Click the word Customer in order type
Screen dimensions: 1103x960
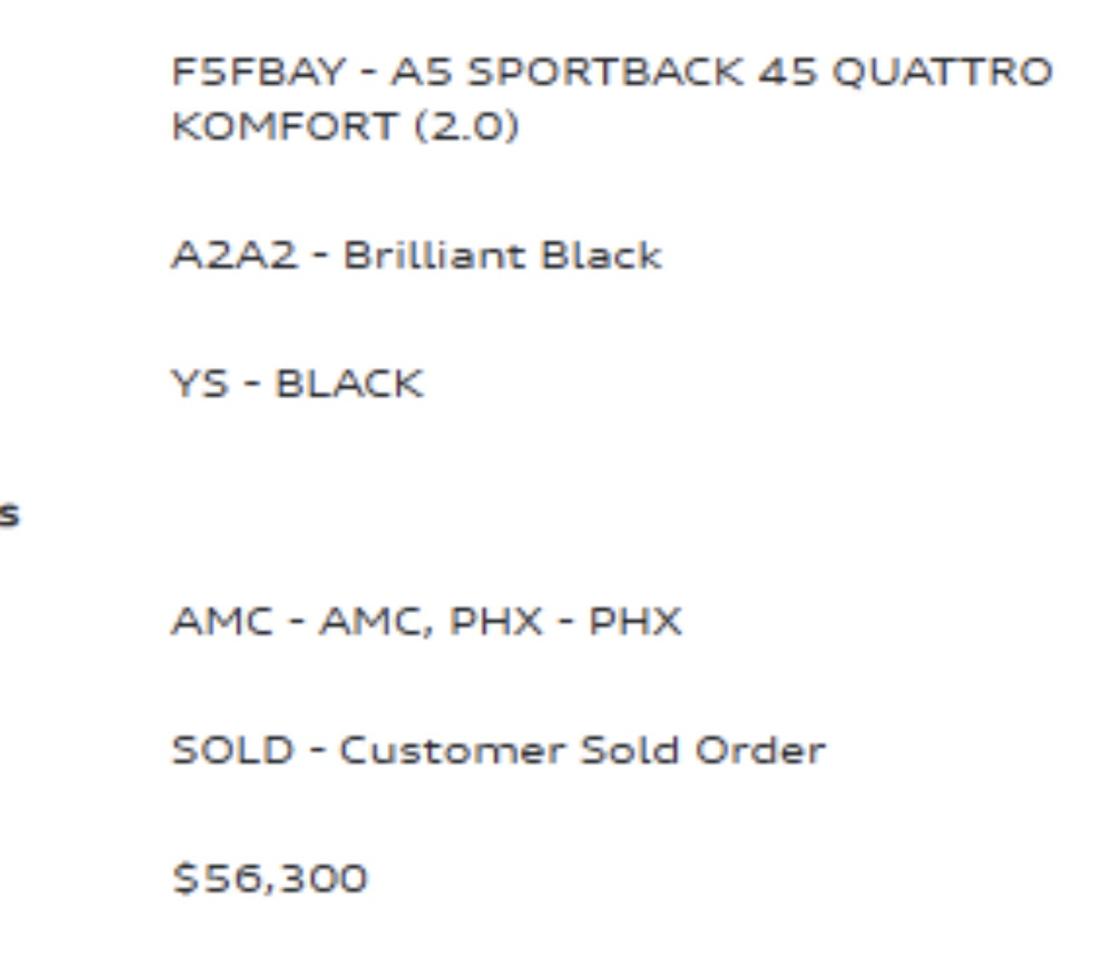pos(452,750)
